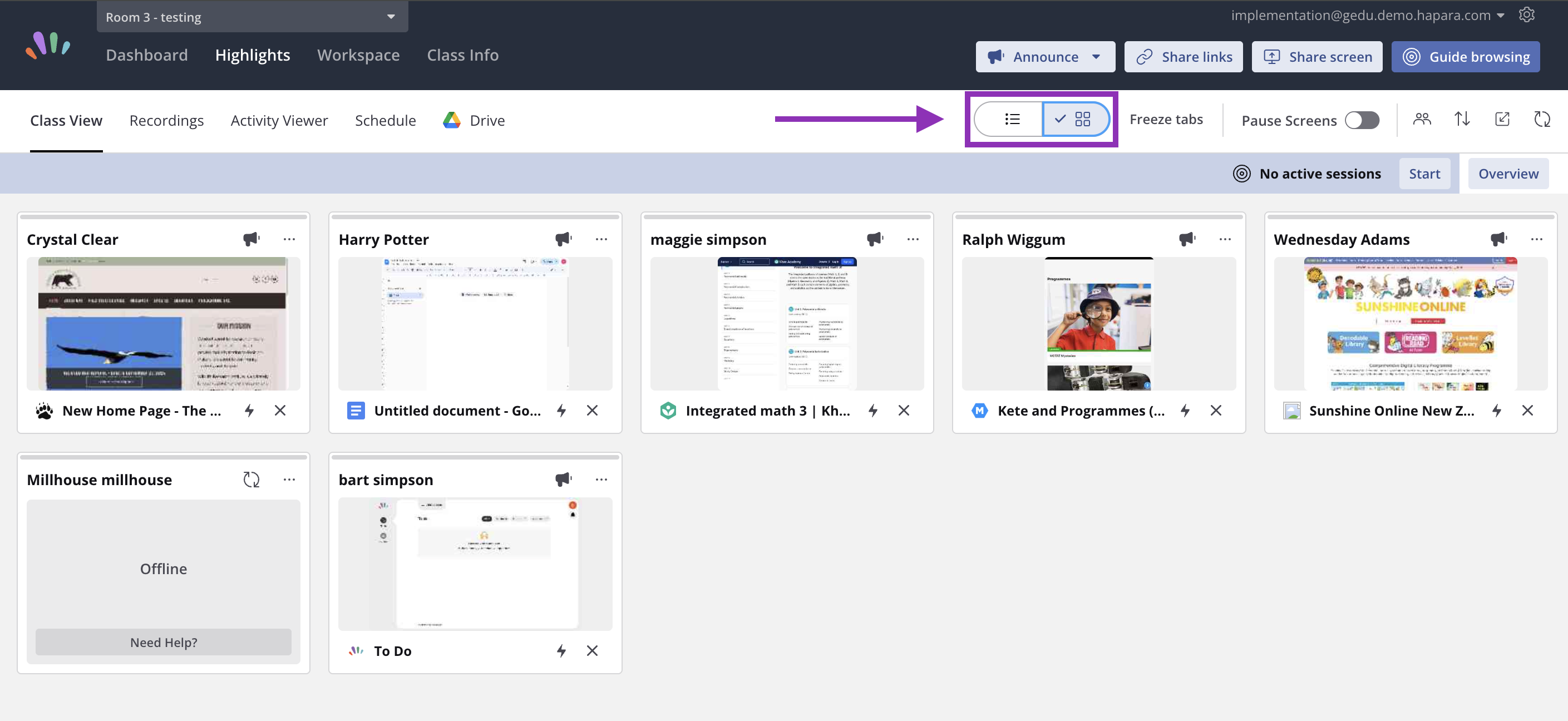The width and height of the screenshot is (1568, 721).
Task: Open the Announce button dropdown arrow
Action: (1096, 57)
